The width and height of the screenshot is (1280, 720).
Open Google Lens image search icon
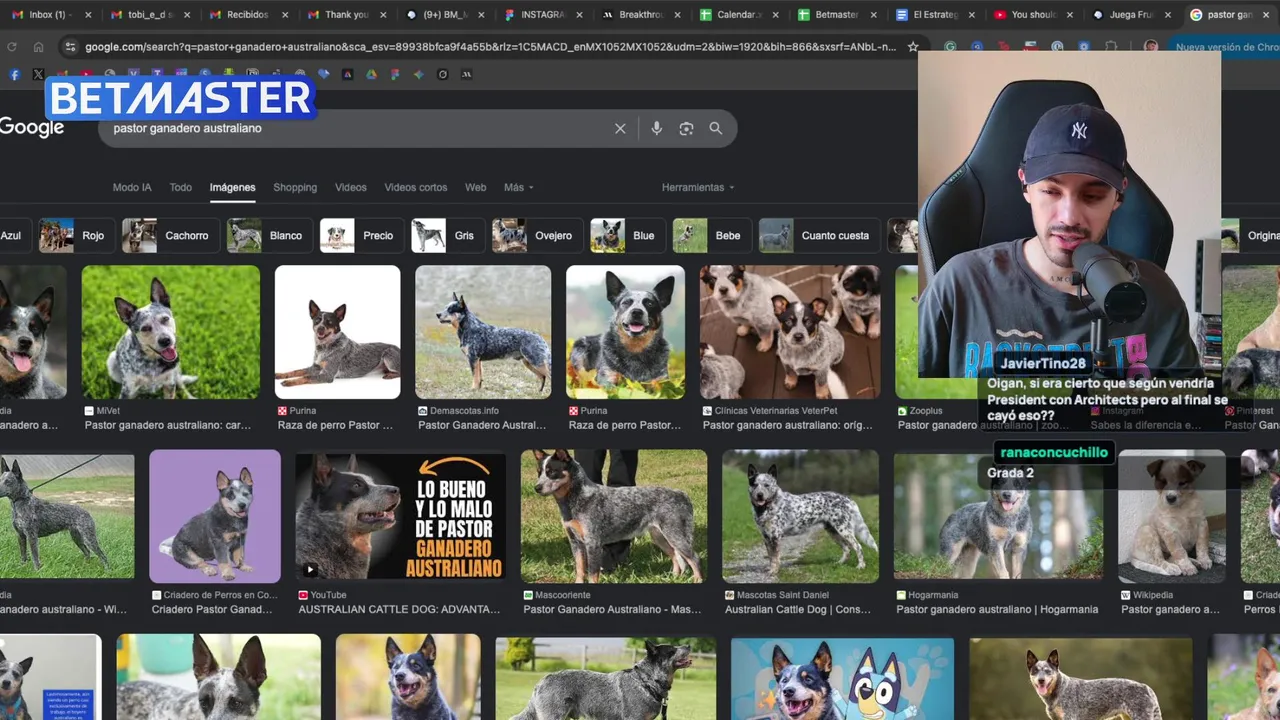click(686, 128)
